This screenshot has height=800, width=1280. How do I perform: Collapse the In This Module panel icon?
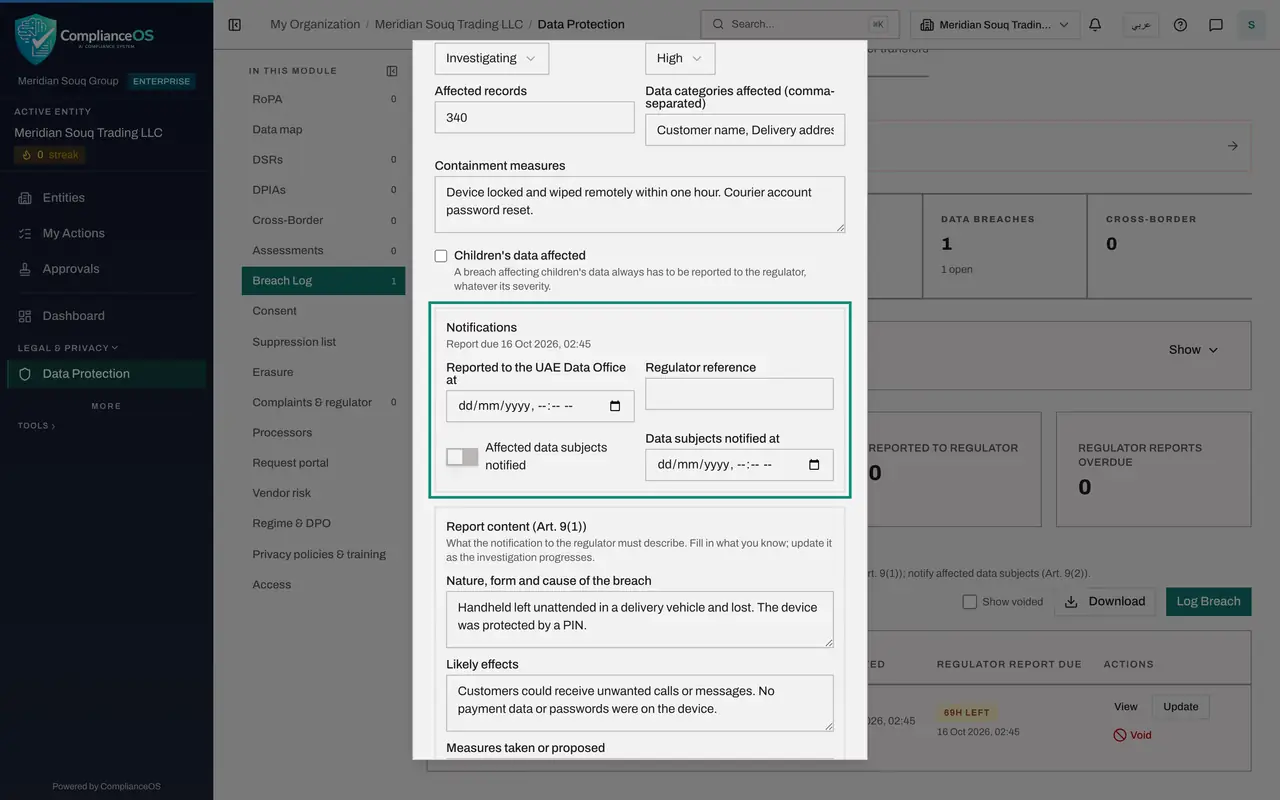pyautogui.click(x=392, y=71)
